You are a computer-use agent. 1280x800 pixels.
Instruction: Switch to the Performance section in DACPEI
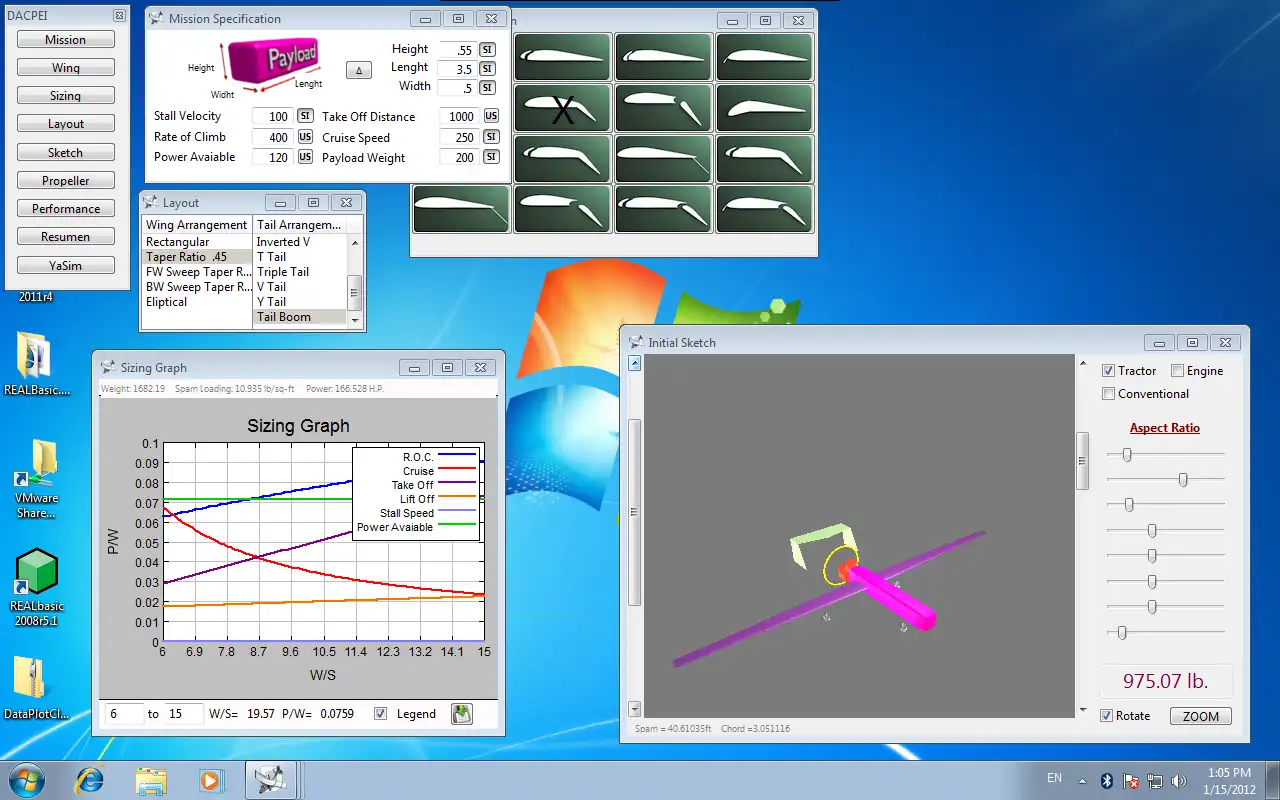coord(65,208)
